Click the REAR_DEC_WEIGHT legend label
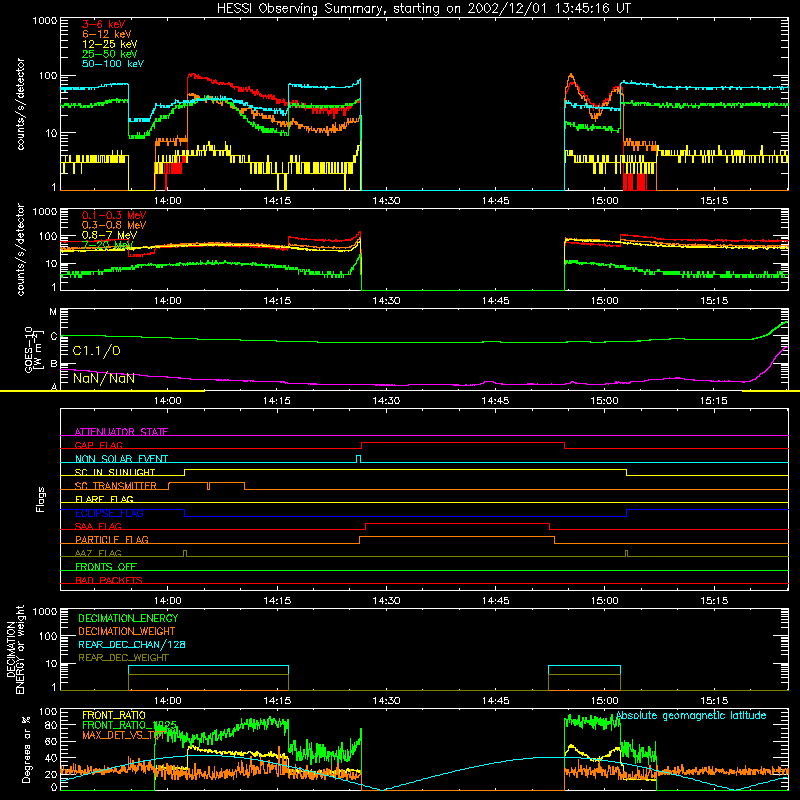This screenshot has width=800, height=800. (x=123, y=658)
